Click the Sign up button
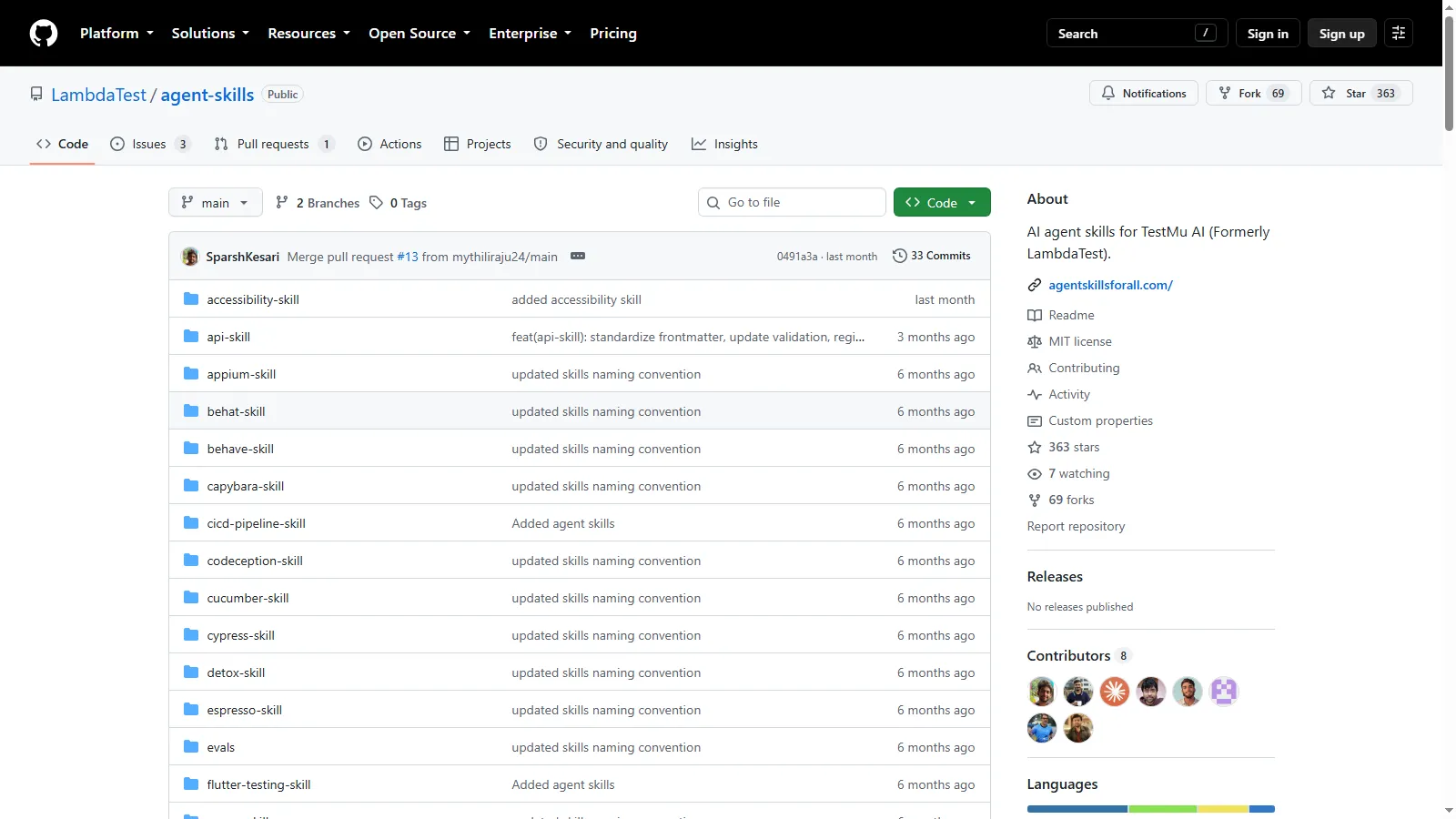The width and height of the screenshot is (1456, 819). click(x=1342, y=34)
